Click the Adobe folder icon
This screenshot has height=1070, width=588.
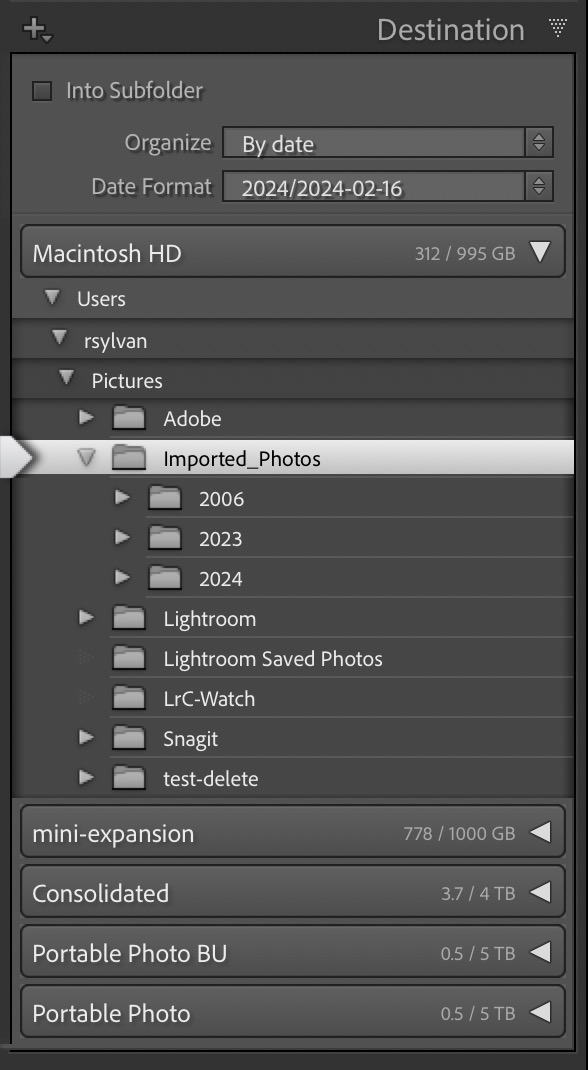[128, 418]
